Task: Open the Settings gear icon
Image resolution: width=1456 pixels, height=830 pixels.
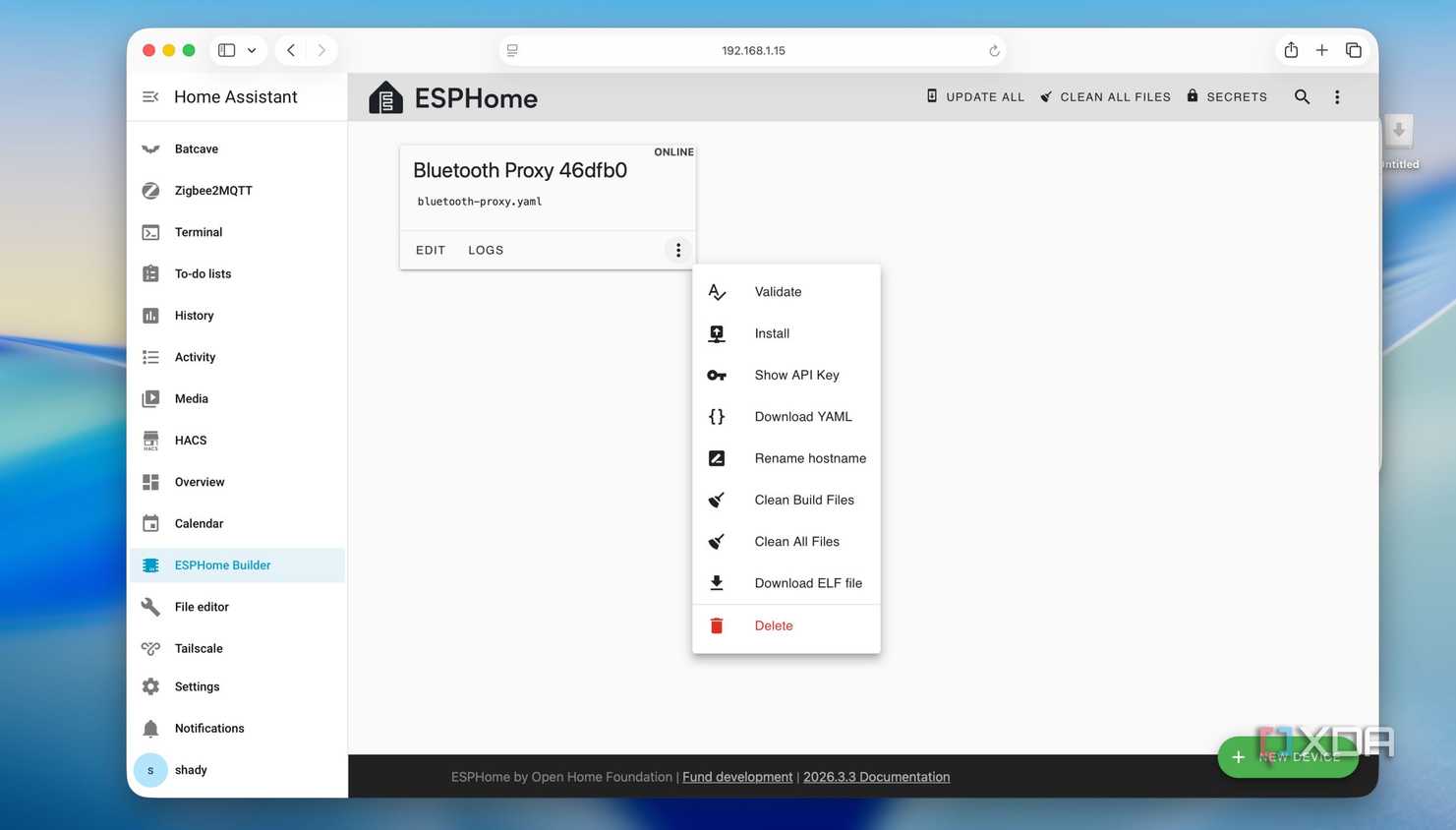Action: 150,686
